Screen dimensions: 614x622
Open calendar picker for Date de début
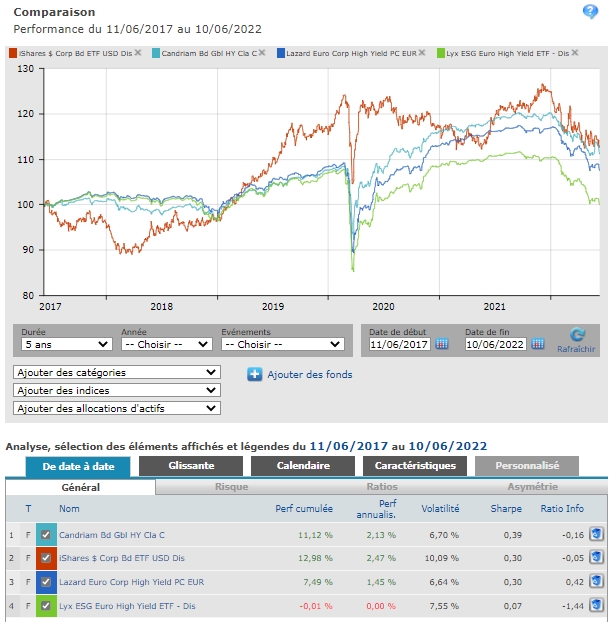443,345
